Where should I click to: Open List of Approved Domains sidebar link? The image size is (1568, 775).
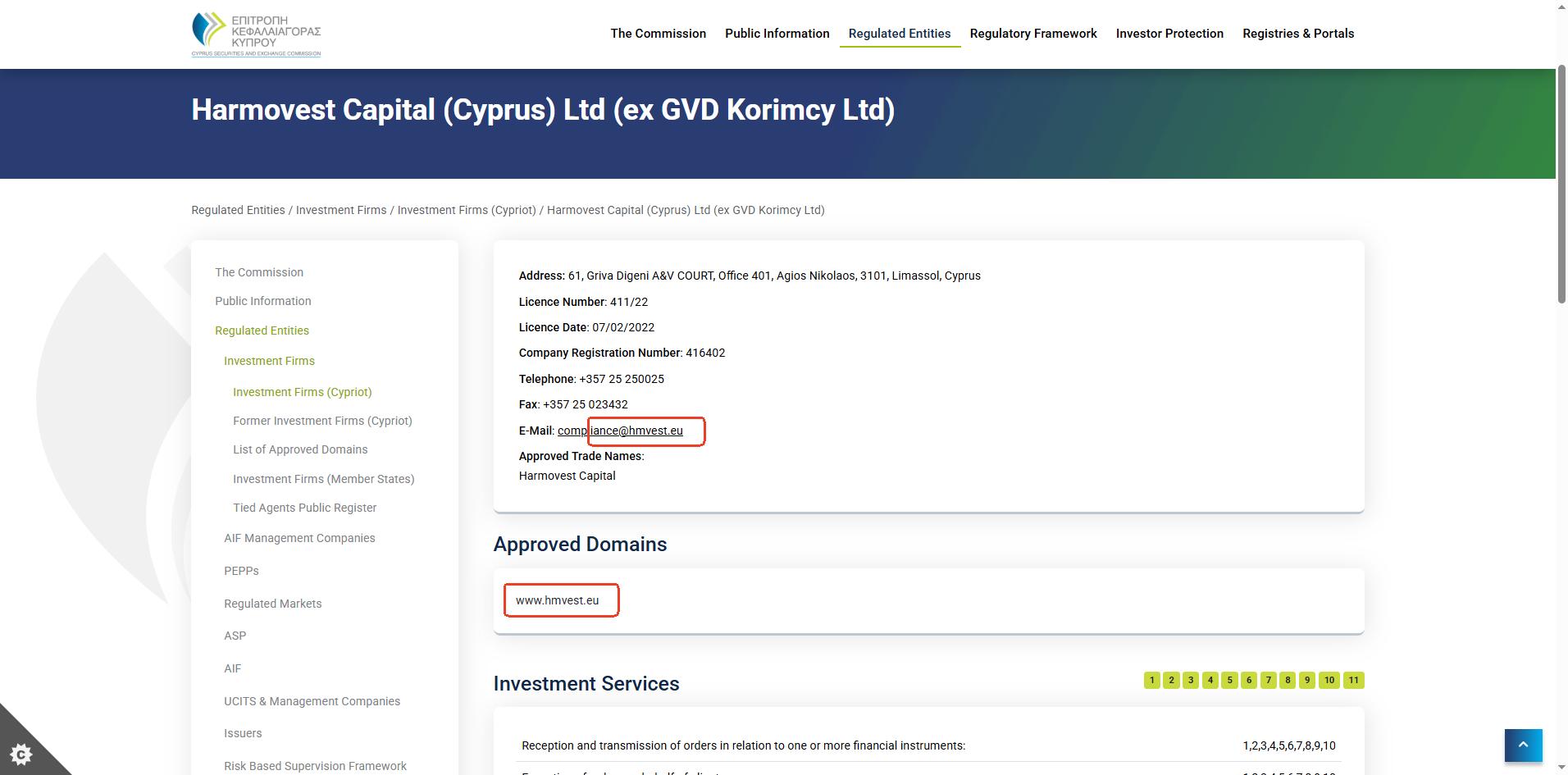300,449
